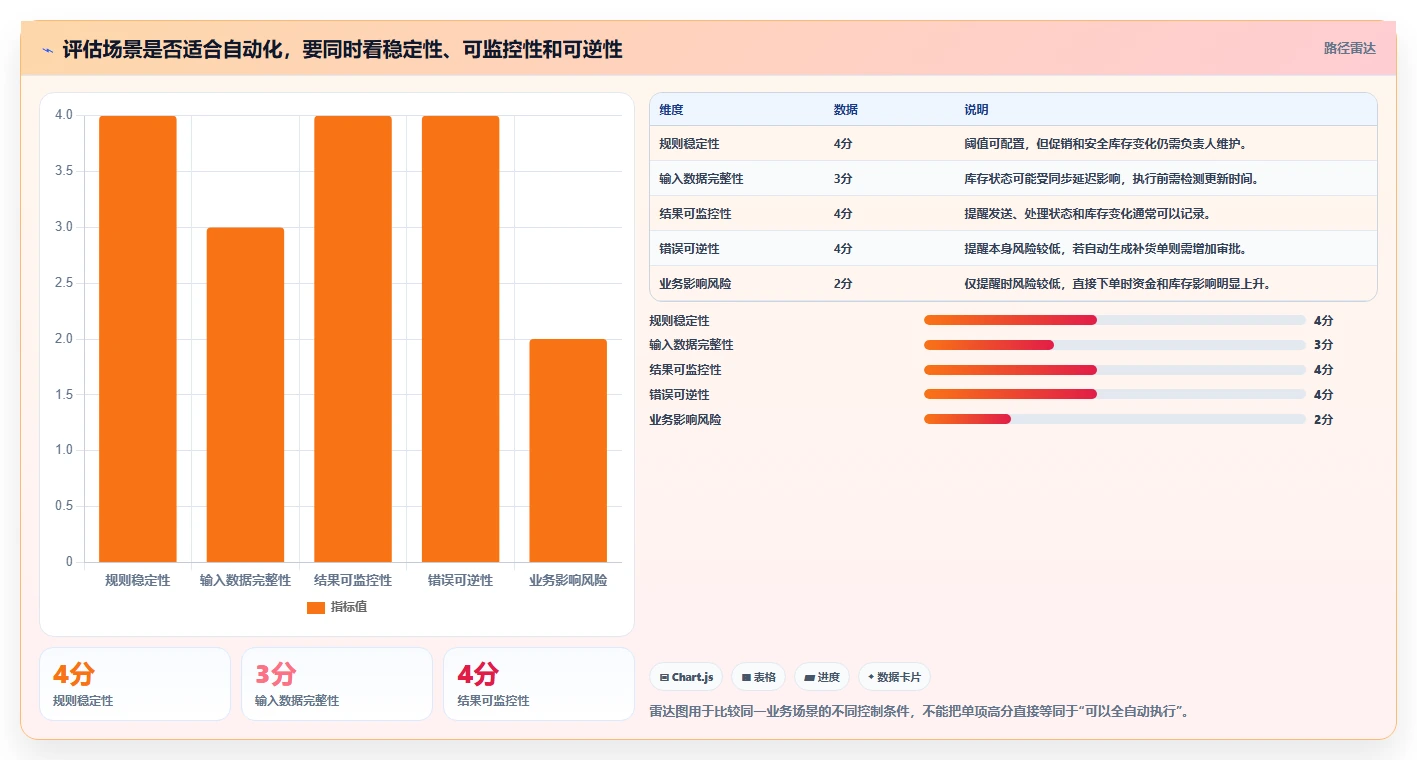Toggle the 指标值 legend swatch
This screenshot has height=760, width=1417.
tap(315, 607)
